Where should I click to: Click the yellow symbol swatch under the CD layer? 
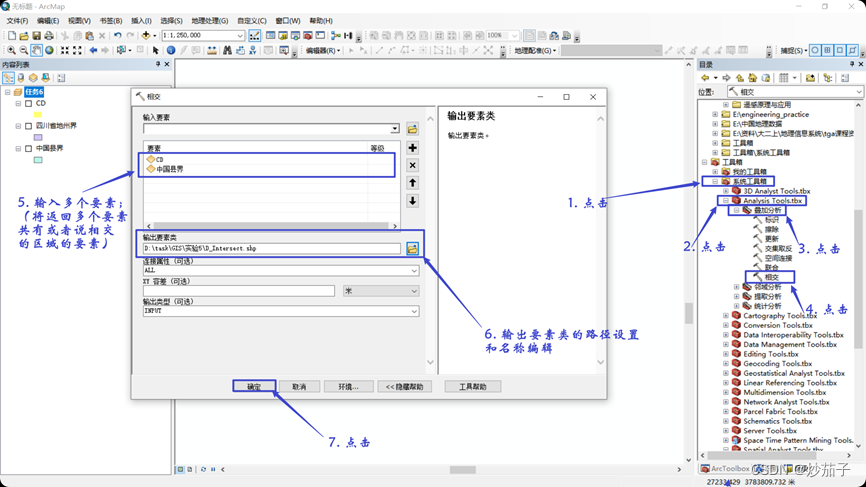(38, 115)
